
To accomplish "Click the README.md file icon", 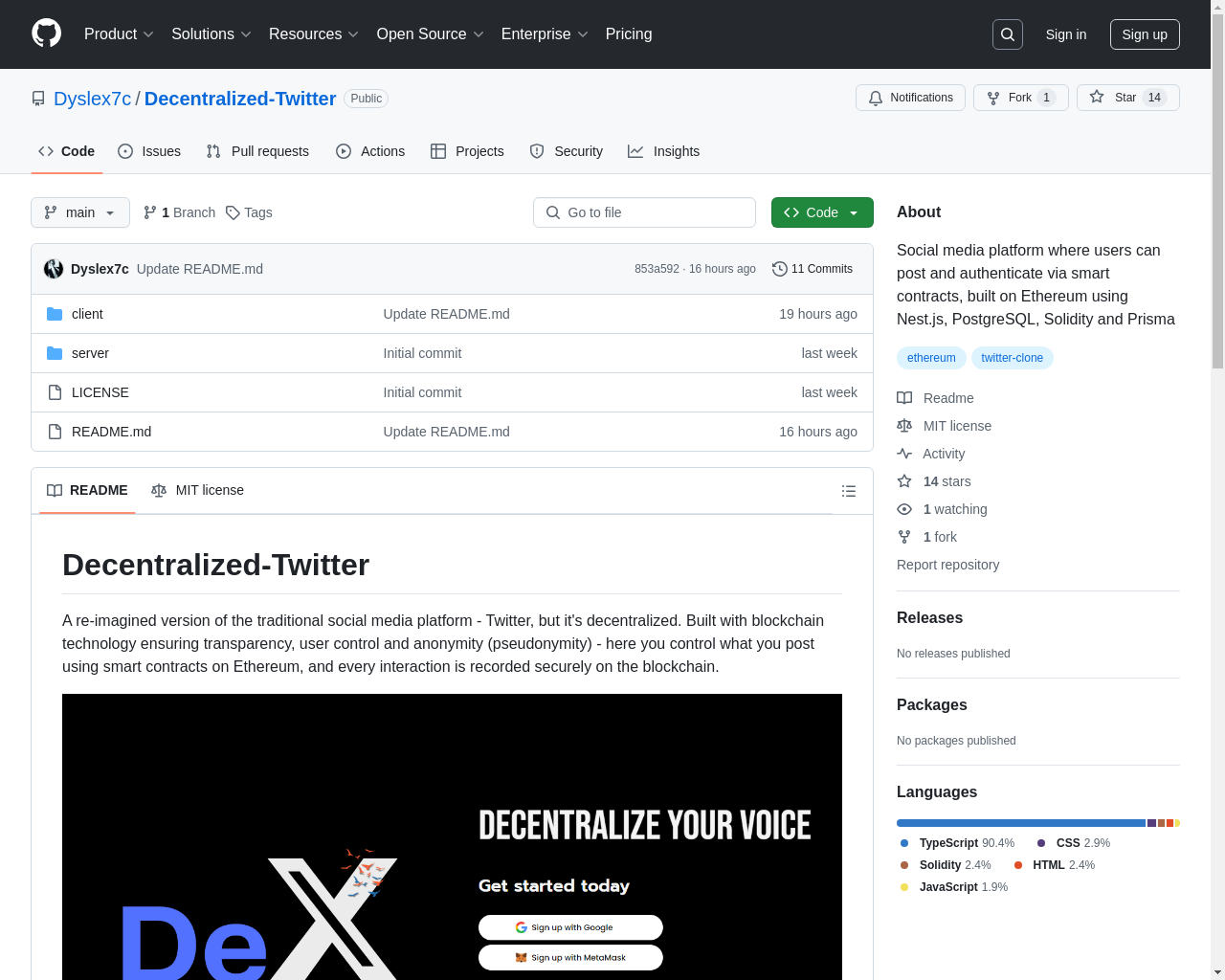I will click(x=55, y=432).
